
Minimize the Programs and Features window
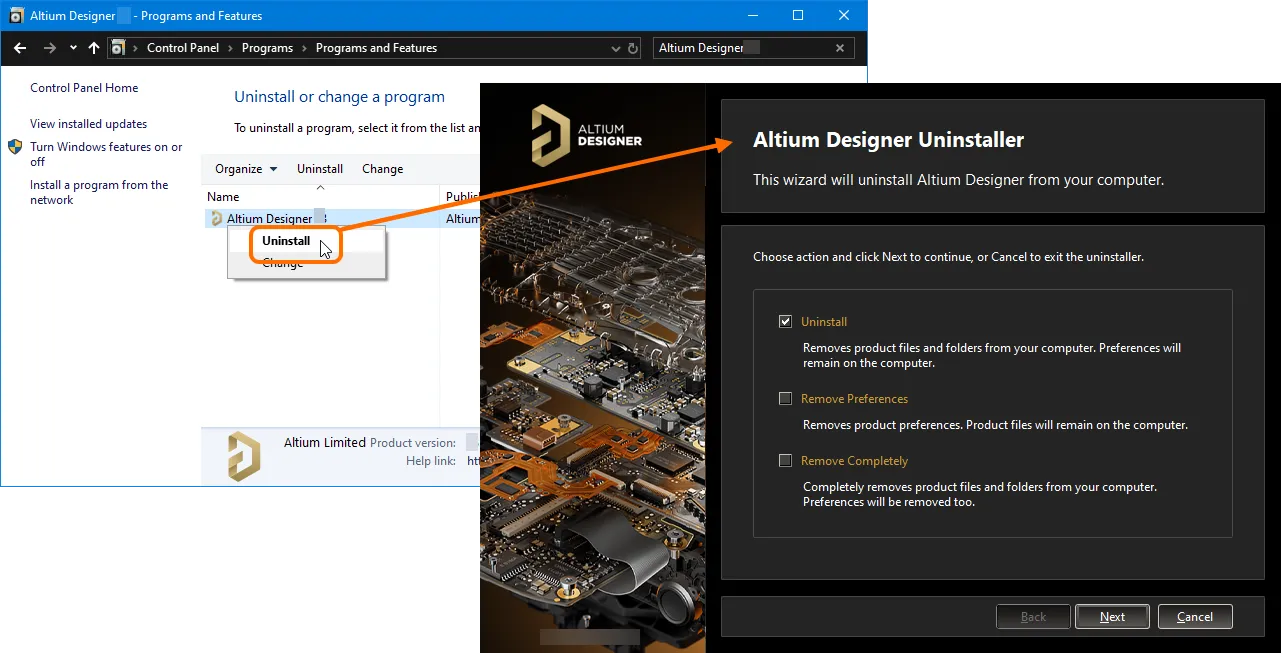(752, 15)
